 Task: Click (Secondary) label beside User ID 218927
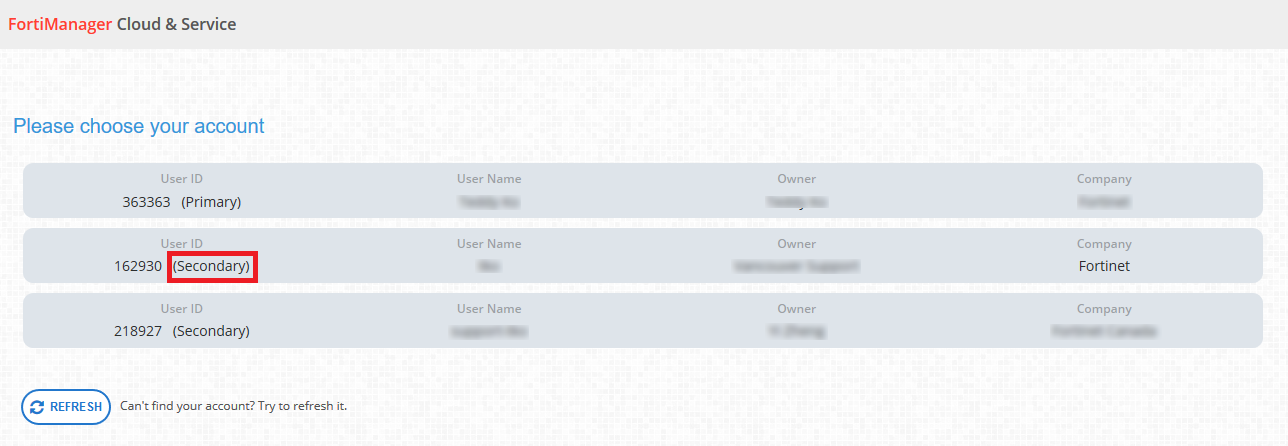(211, 331)
